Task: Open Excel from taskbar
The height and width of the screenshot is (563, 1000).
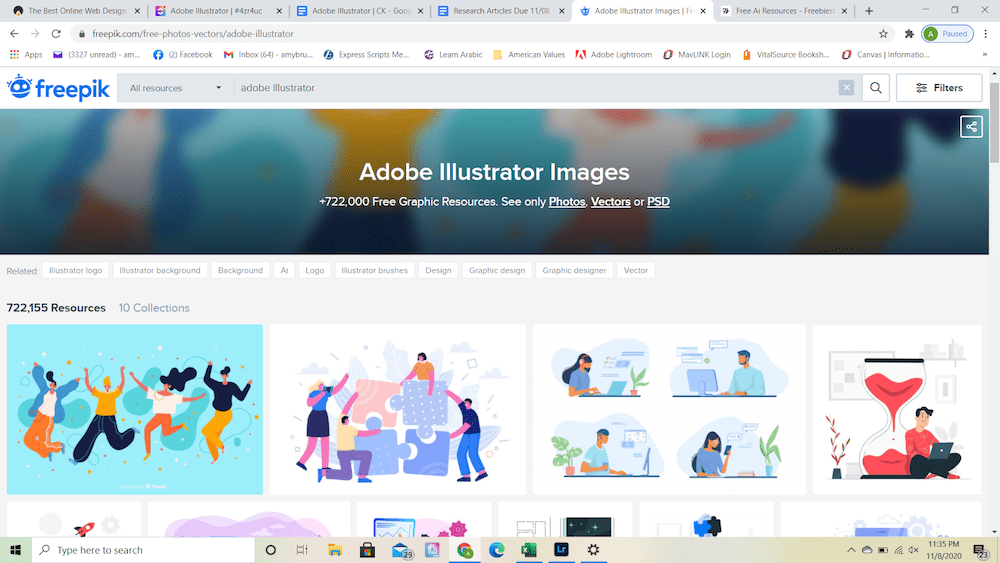Action: click(529, 550)
